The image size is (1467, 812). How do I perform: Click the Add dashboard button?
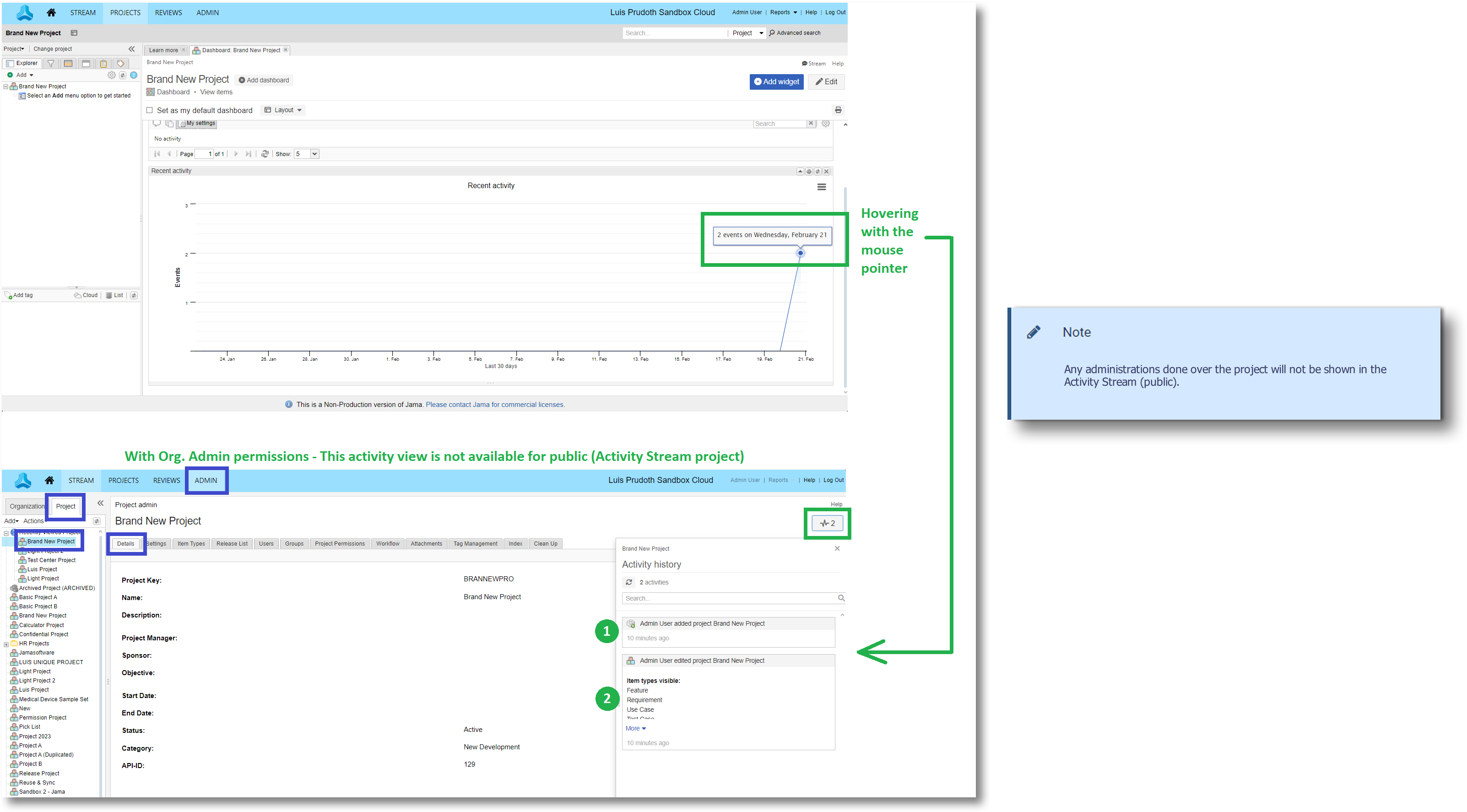point(264,80)
